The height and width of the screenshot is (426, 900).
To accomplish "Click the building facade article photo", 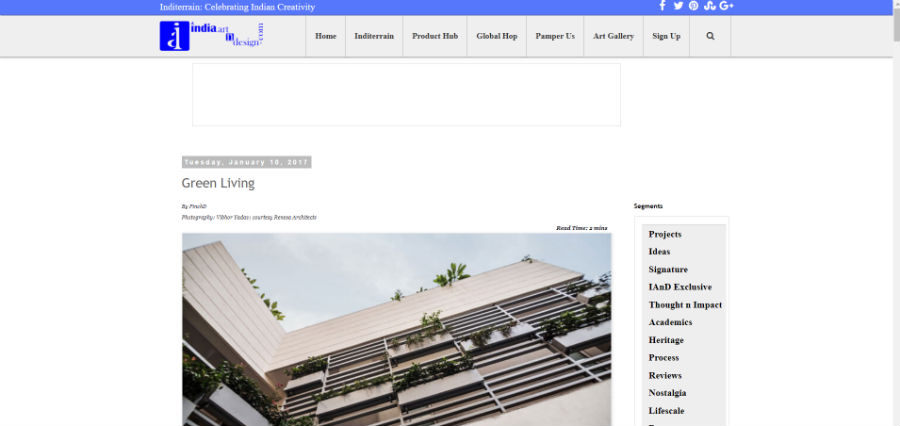I will [397, 330].
